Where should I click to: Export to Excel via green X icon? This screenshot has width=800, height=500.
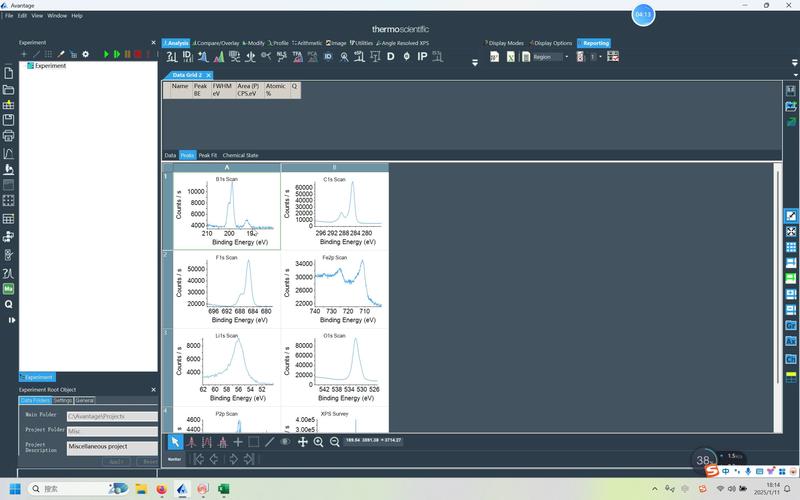pyautogui.click(x=510, y=57)
